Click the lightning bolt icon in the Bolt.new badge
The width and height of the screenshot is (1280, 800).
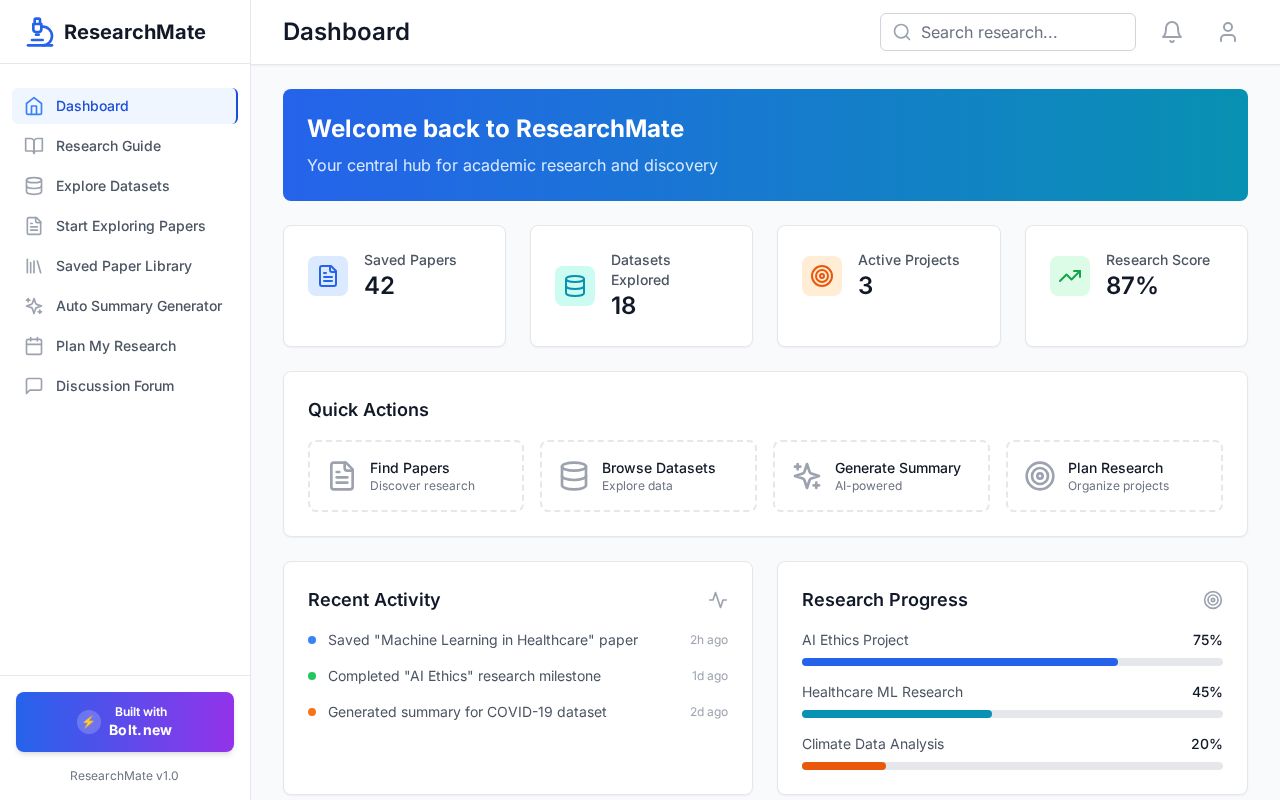89,722
